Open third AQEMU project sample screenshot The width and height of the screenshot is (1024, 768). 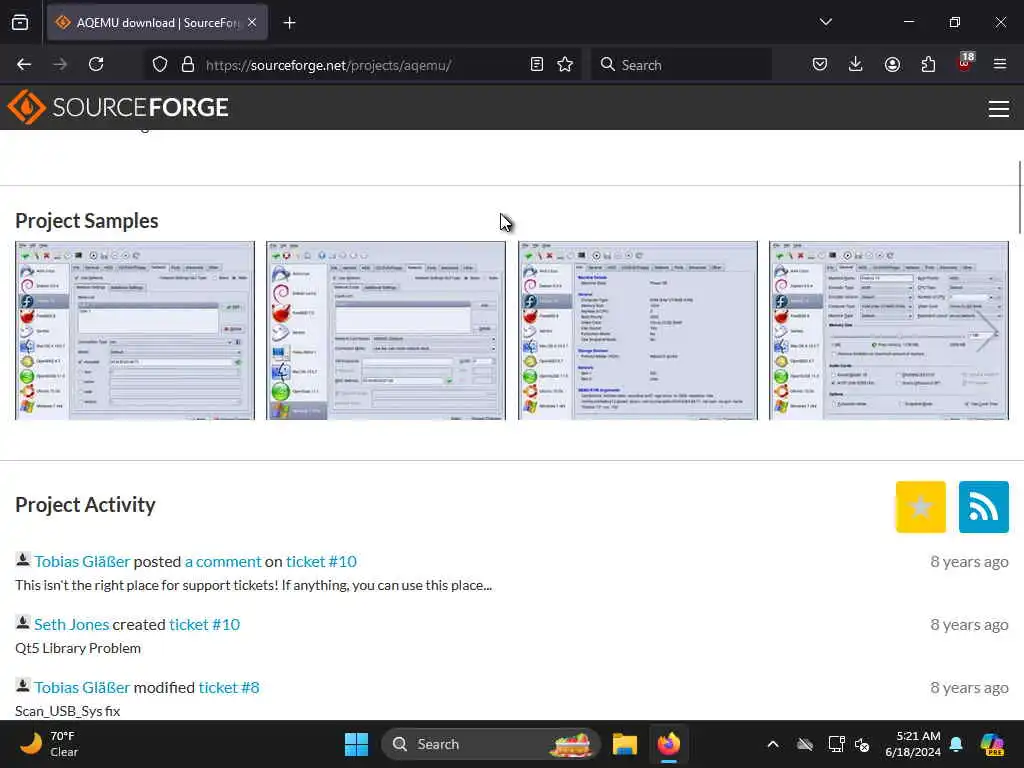tap(638, 330)
